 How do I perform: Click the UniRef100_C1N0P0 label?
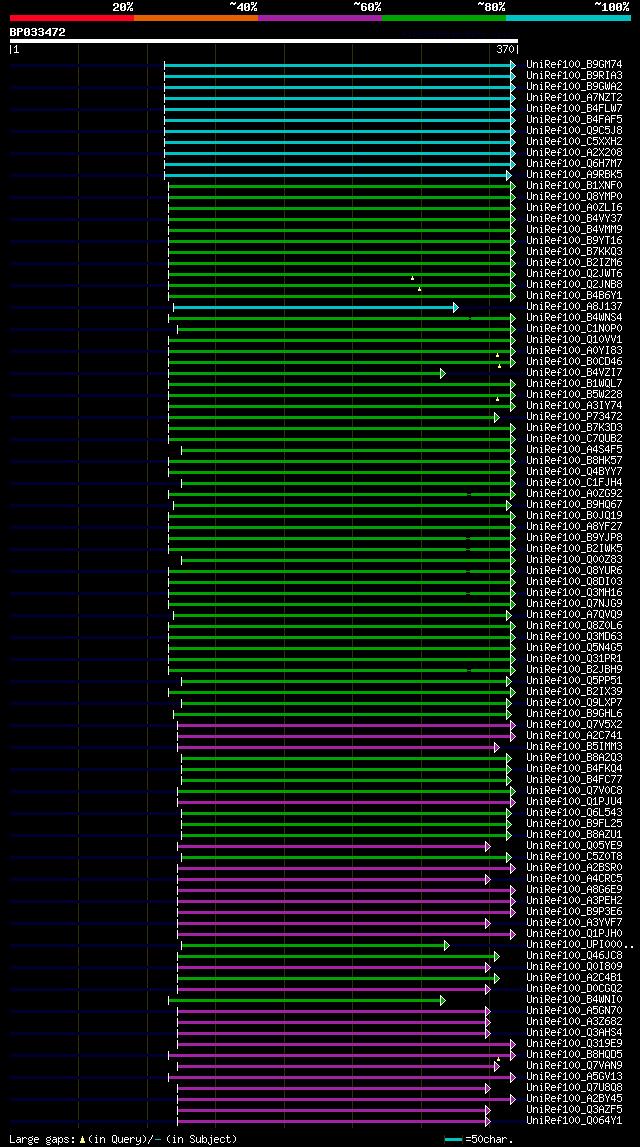tap(574, 328)
